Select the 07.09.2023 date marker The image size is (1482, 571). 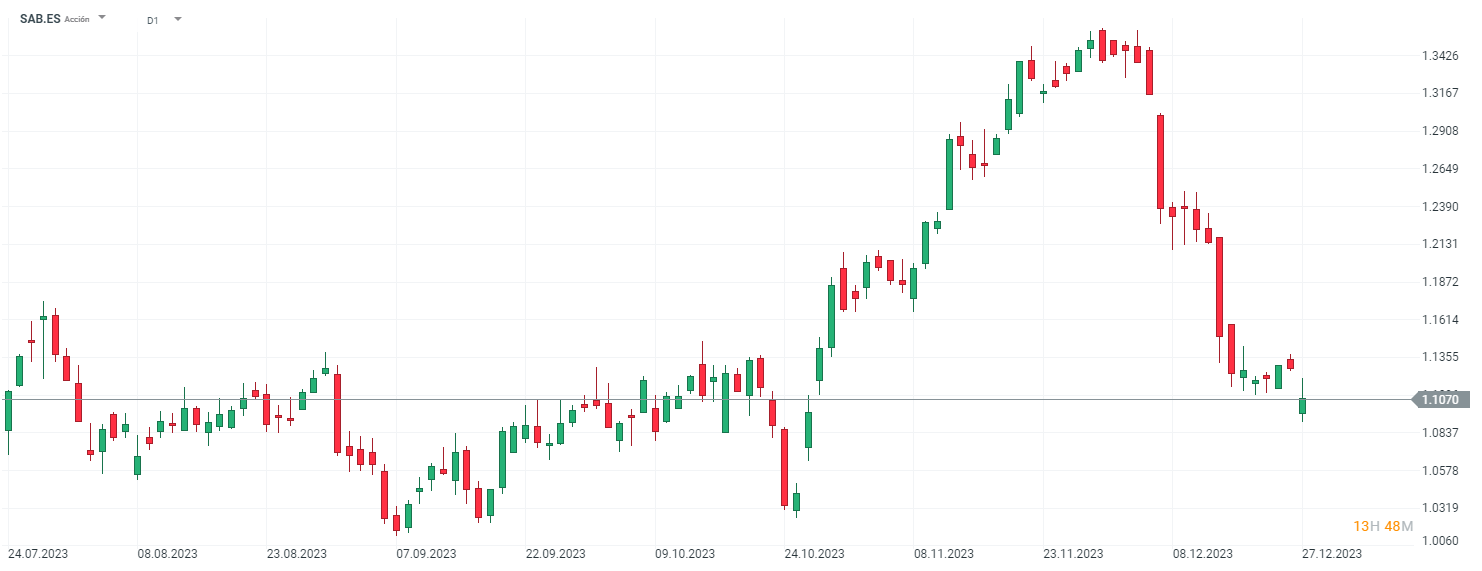426,554
